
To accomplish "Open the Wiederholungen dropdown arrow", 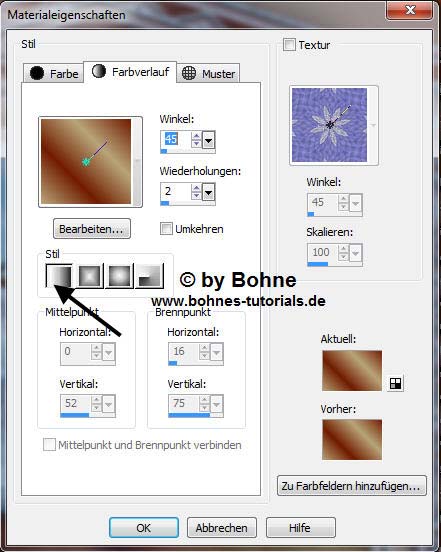I will point(209,193).
